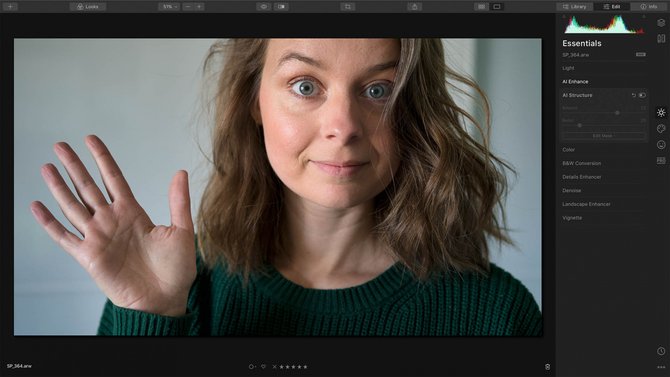Click the color label circle
Screen dimensions: 670x377
coord(252,367)
